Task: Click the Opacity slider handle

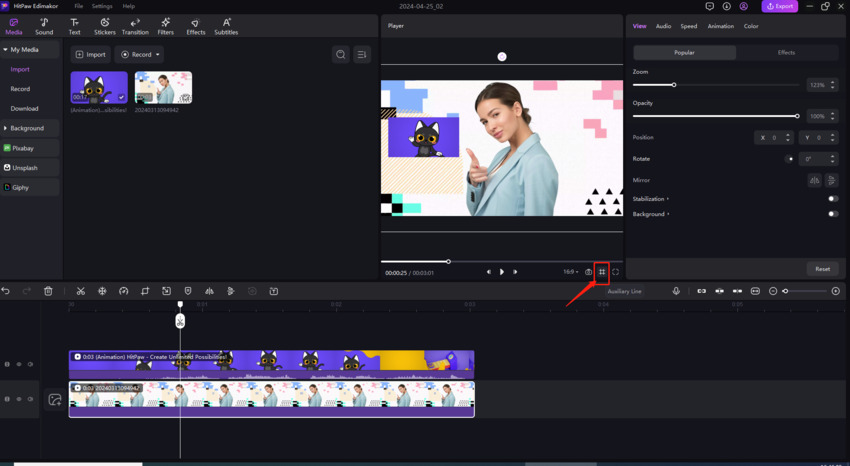Action: pyautogui.click(x=797, y=116)
